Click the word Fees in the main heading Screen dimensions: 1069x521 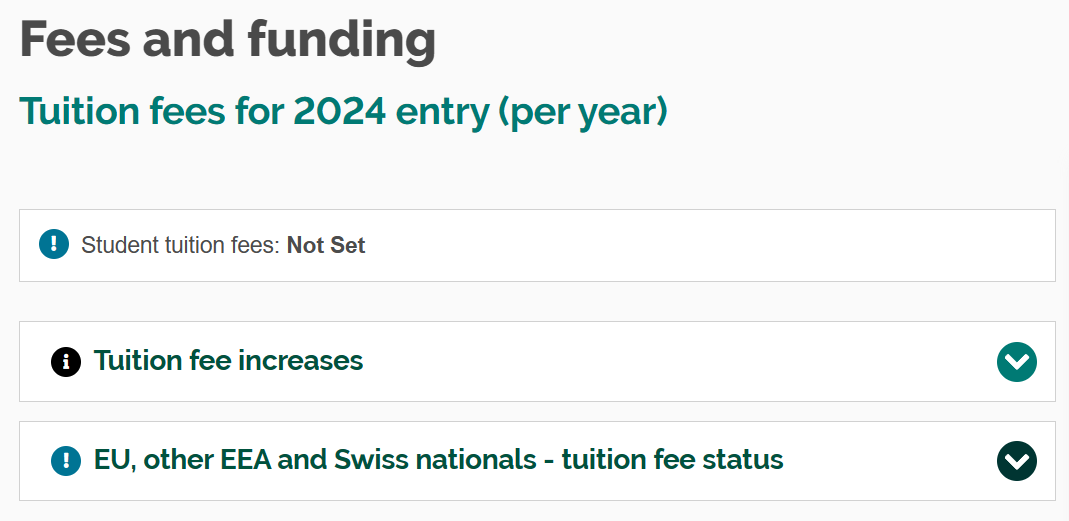point(74,40)
